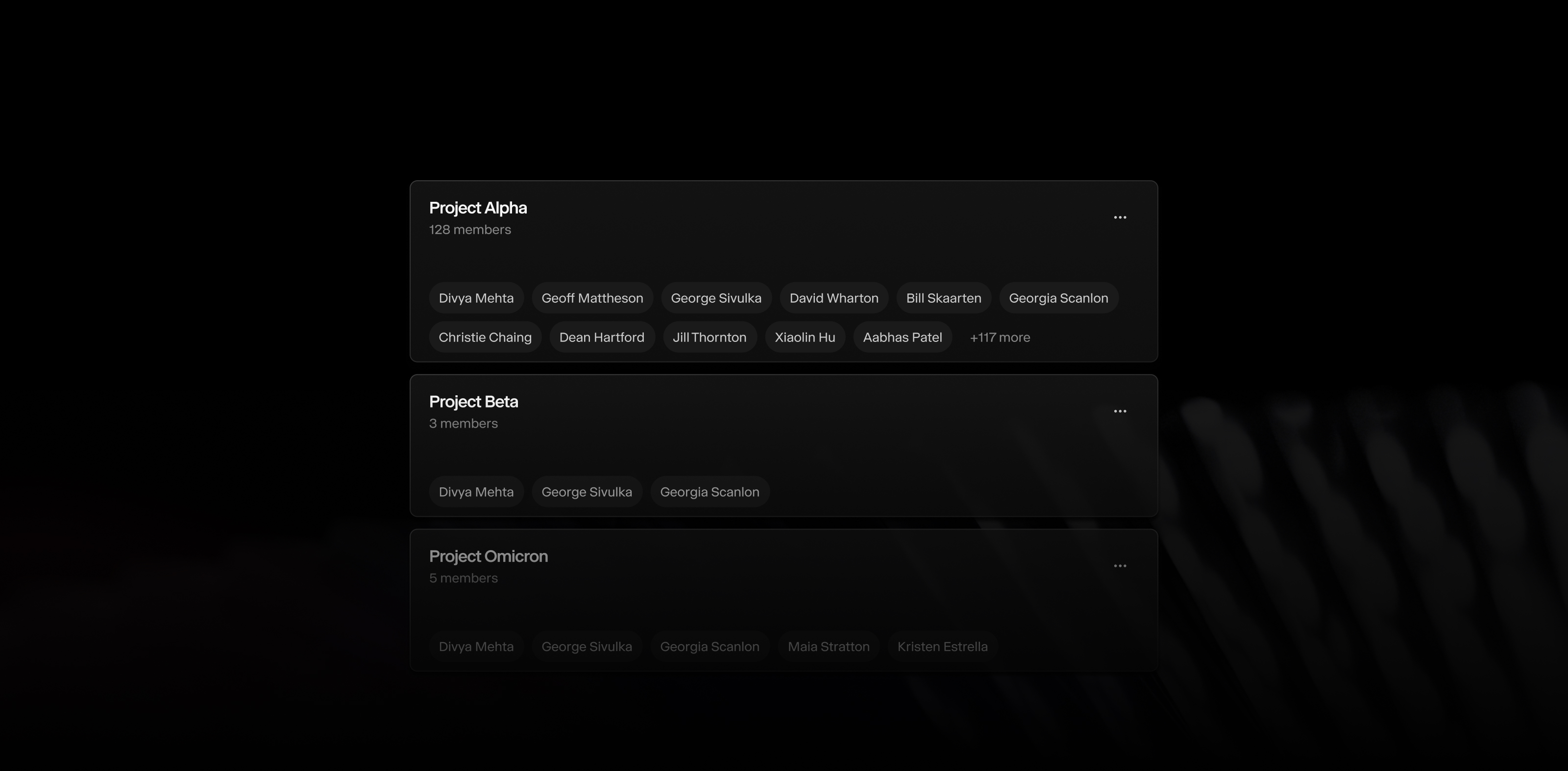Click George Sivulka in Project Beta
This screenshot has height=771, width=1568.
(x=587, y=492)
